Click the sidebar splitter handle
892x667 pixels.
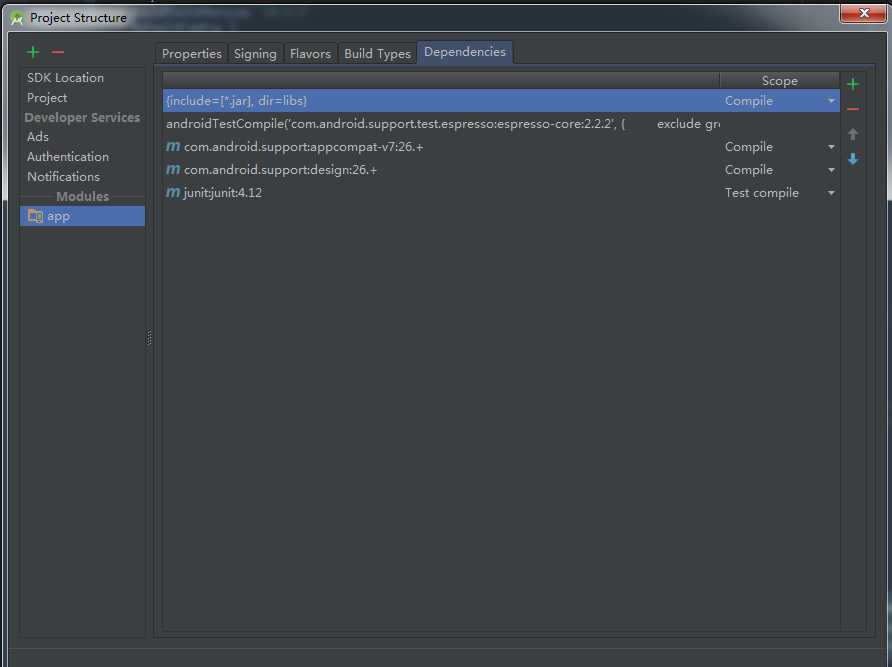pyautogui.click(x=149, y=337)
